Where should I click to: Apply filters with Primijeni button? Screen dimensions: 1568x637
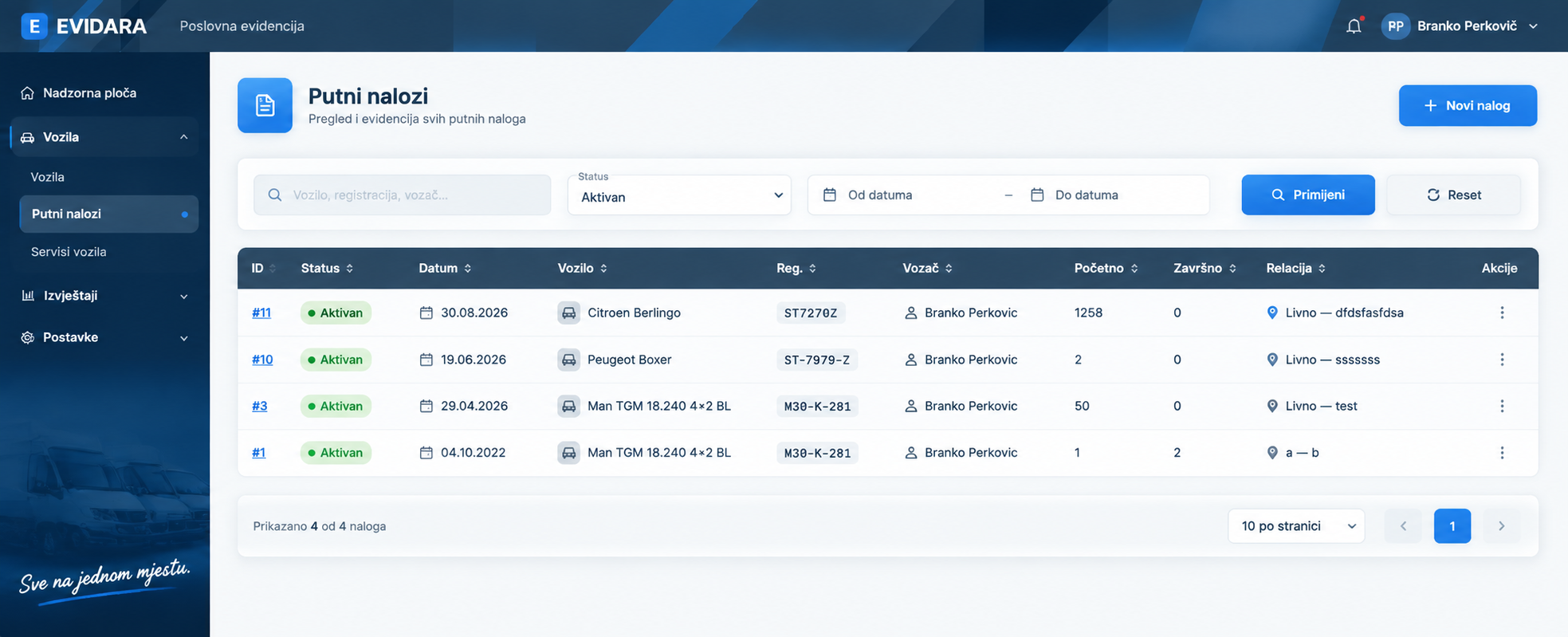[x=1308, y=195]
